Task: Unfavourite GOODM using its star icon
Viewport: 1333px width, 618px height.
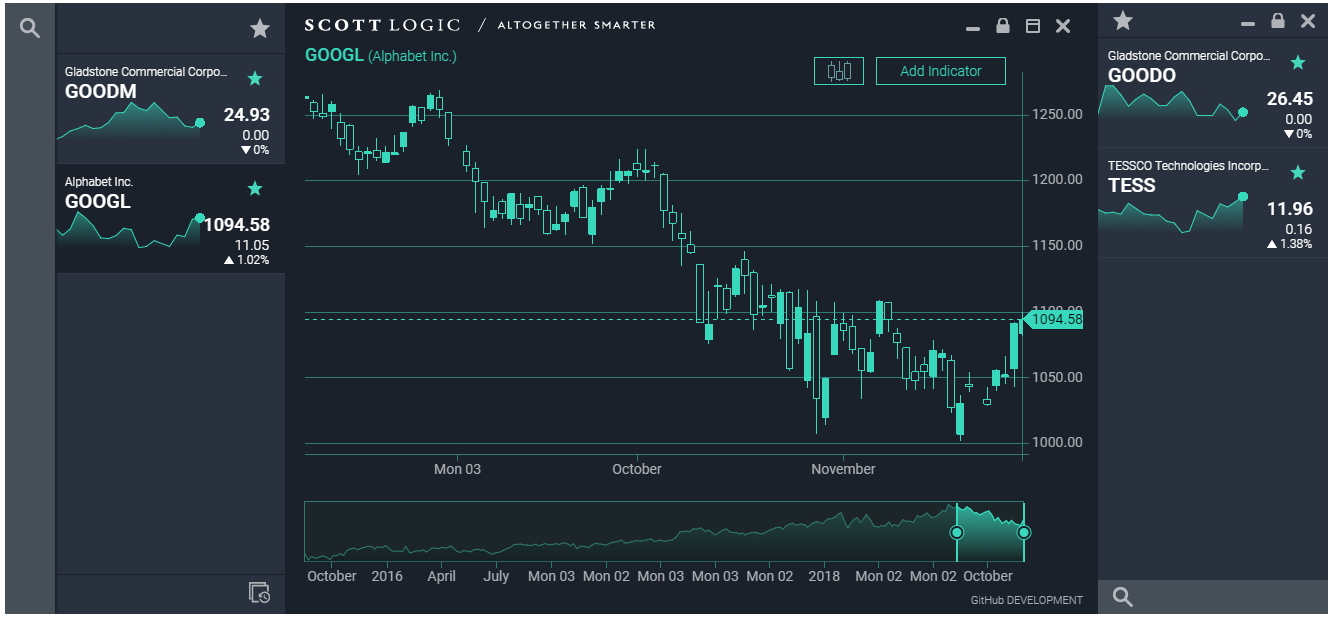Action: (x=255, y=79)
